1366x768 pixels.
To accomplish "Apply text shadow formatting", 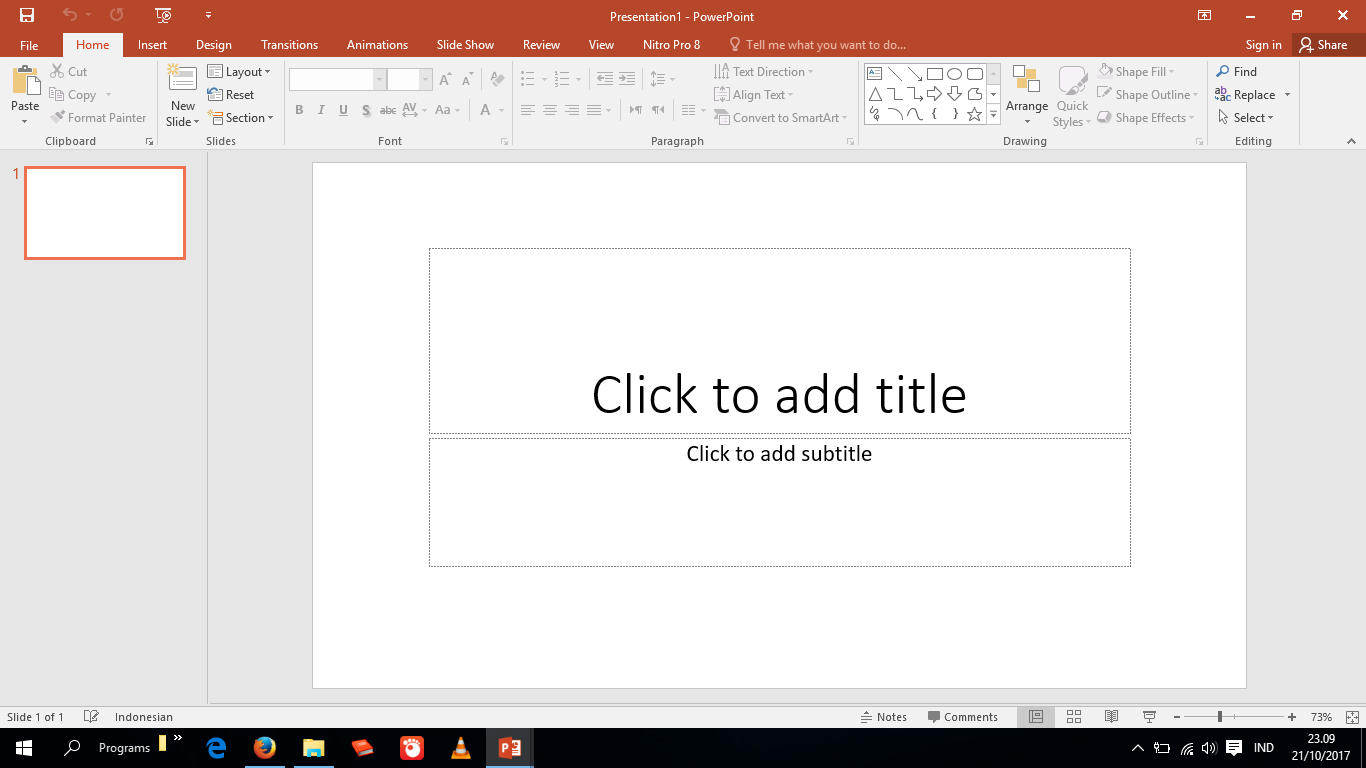I will [x=366, y=110].
